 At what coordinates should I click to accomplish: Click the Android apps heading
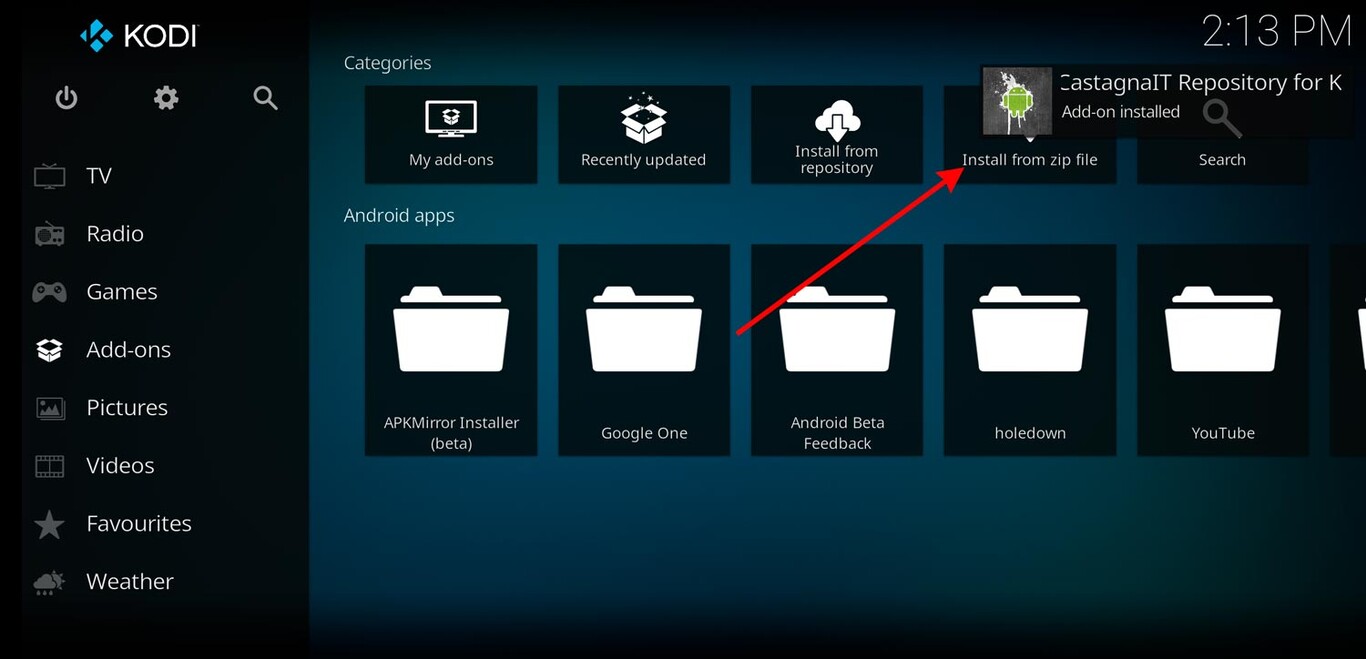(x=399, y=216)
